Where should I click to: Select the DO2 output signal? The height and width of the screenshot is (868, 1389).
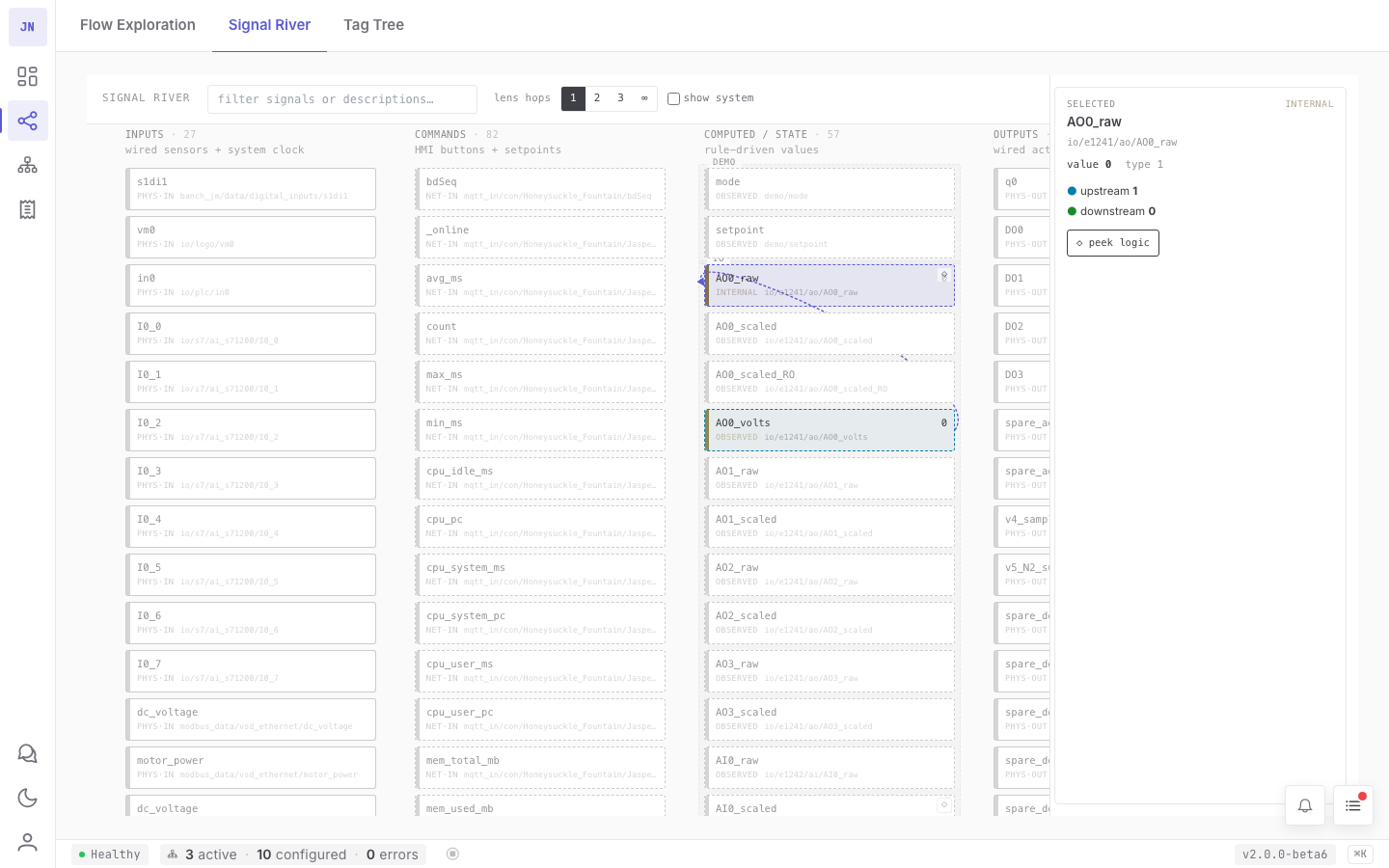1021,334
